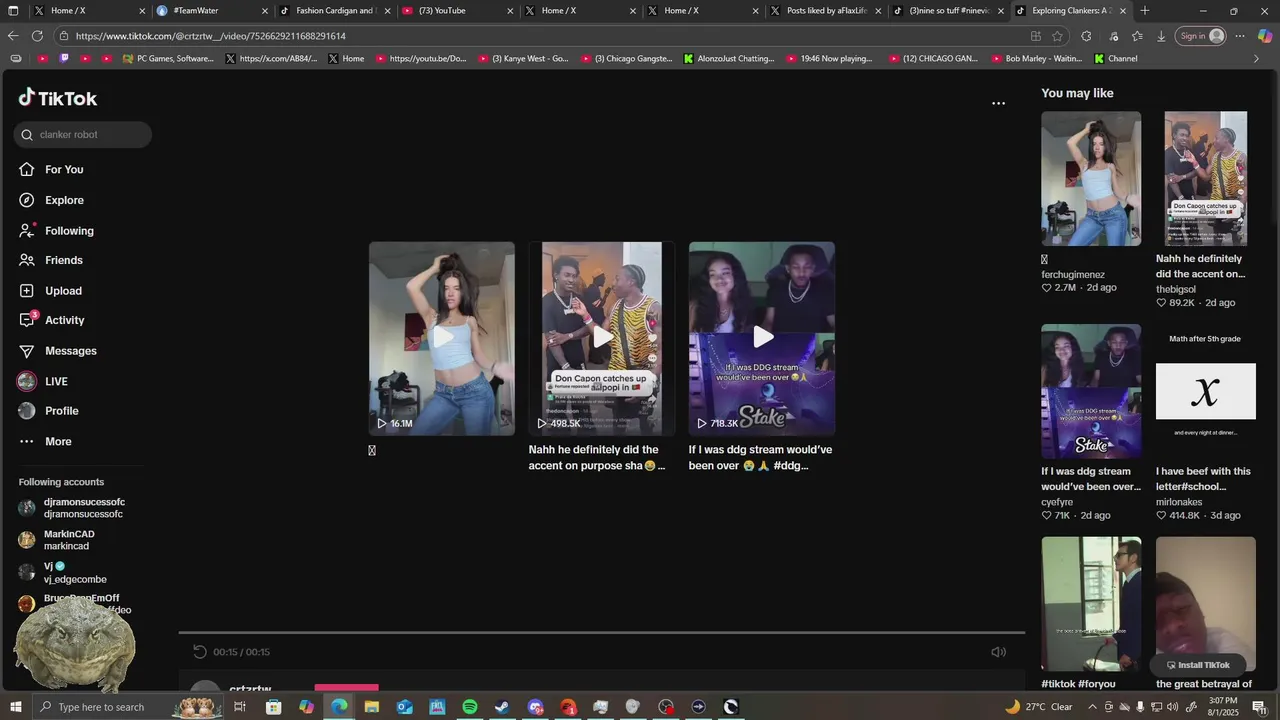The image size is (1280, 720).
Task: Open the Friends page
Action: (x=51, y=260)
